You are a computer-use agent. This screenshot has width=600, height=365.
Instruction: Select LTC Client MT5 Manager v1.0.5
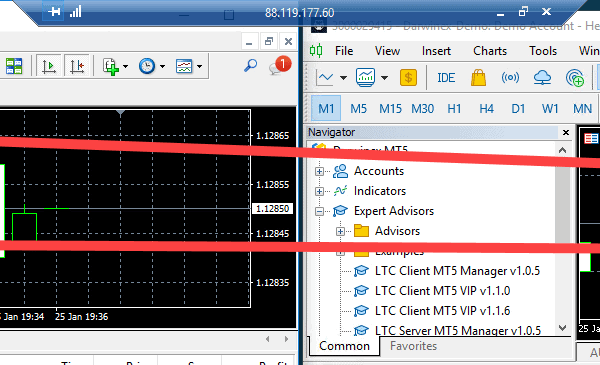click(x=457, y=271)
